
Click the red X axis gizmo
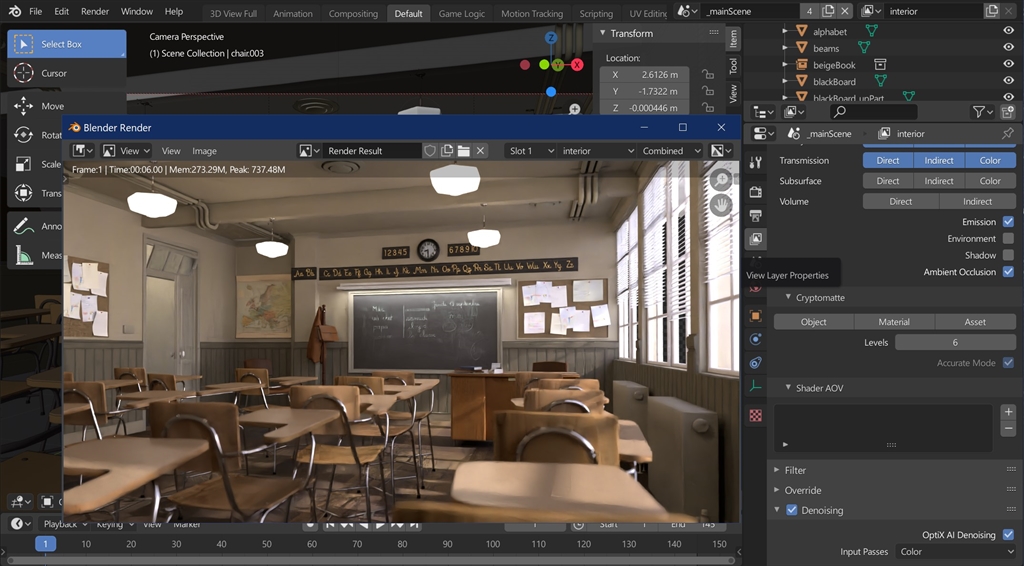(x=577, y=64)
